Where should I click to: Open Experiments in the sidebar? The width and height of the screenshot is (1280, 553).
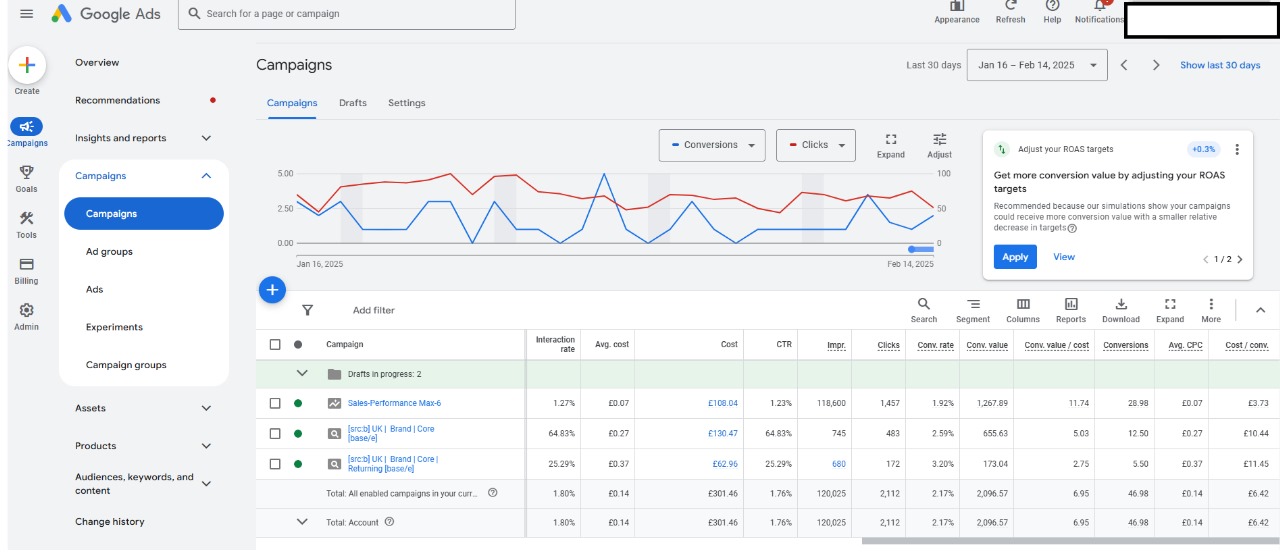[x=114, y=327]
